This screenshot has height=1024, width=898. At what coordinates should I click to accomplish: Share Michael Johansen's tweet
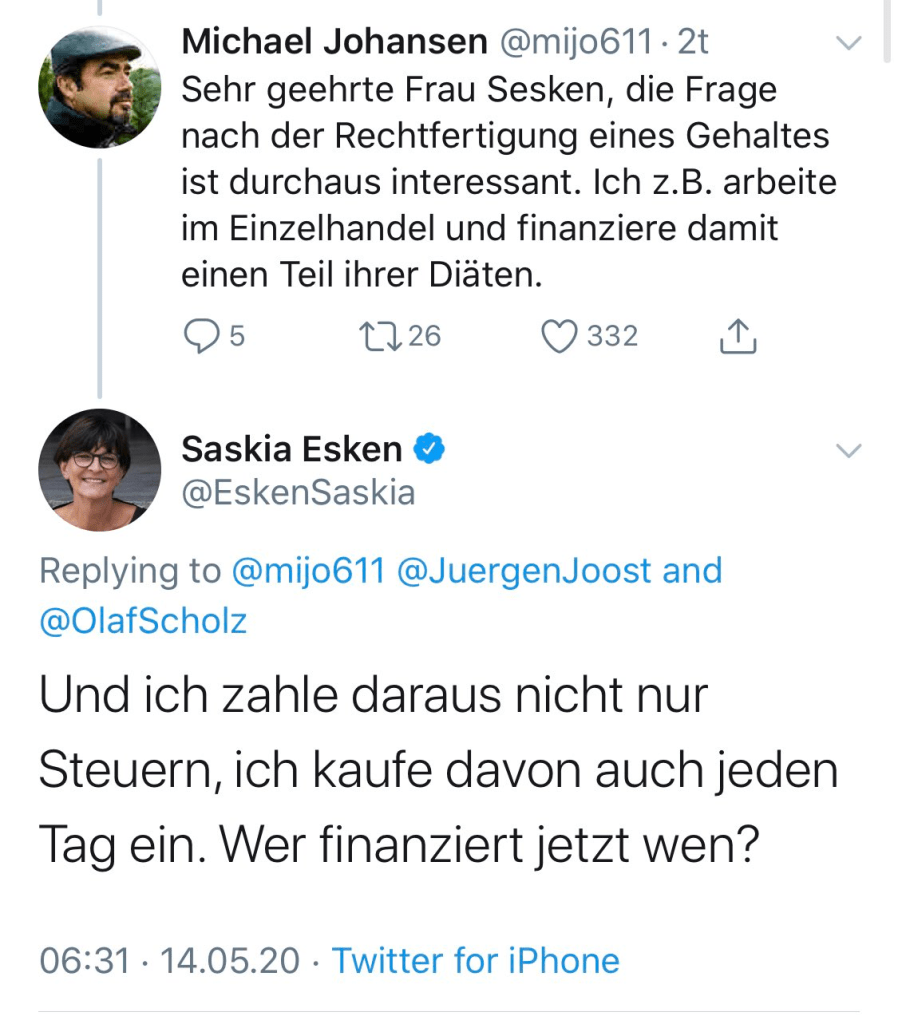(x=738, y=337)
